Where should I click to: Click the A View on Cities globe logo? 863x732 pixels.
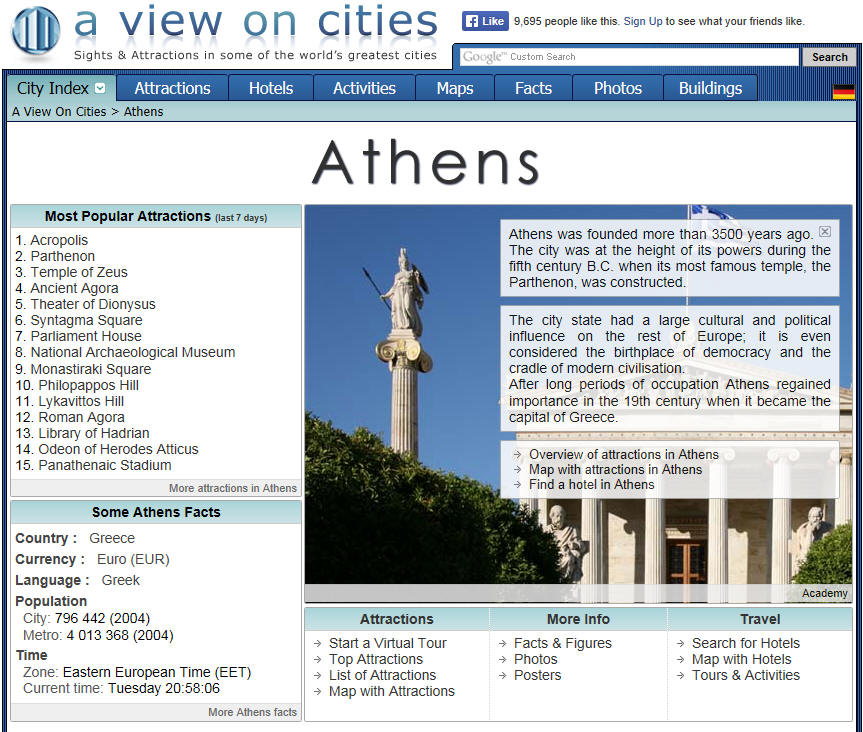click(36, 30)
